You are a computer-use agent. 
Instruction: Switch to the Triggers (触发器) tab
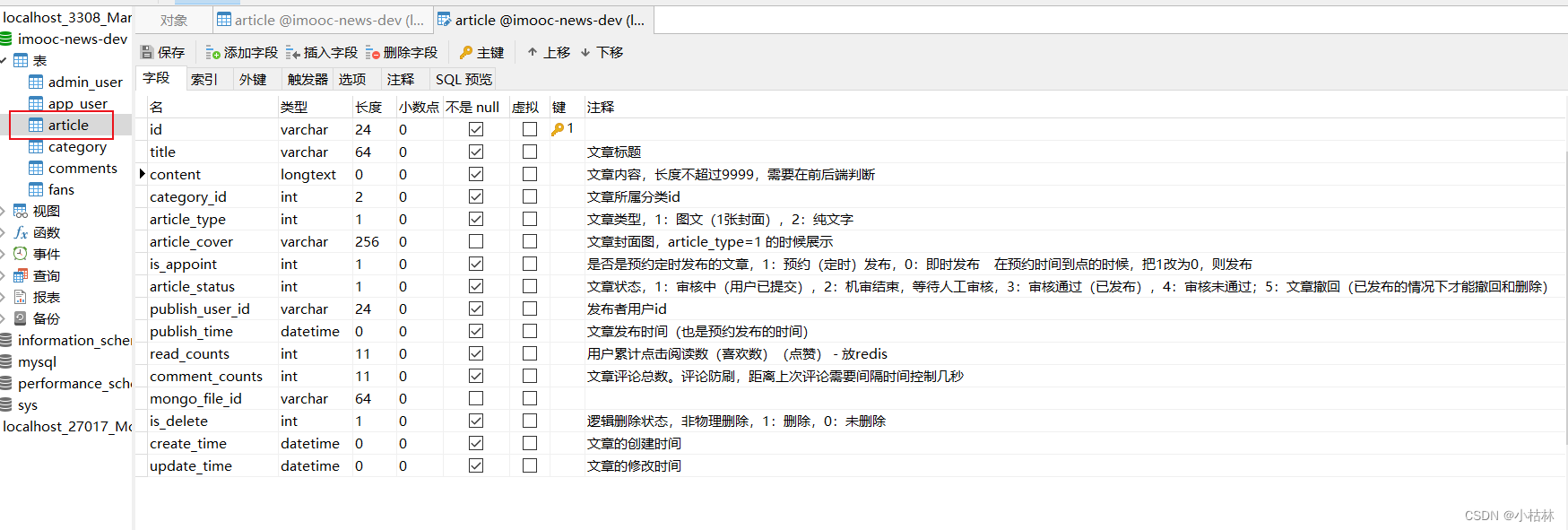[308, 79]
